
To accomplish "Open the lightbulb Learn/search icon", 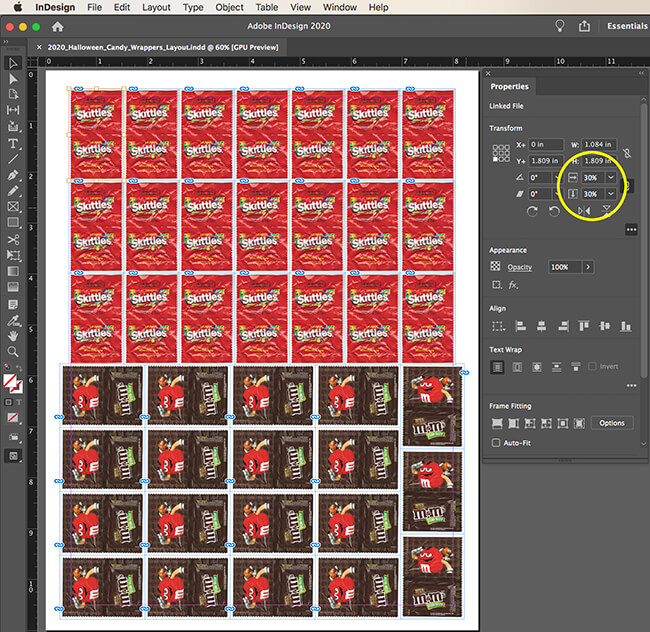I will click(x=560, y=26).
